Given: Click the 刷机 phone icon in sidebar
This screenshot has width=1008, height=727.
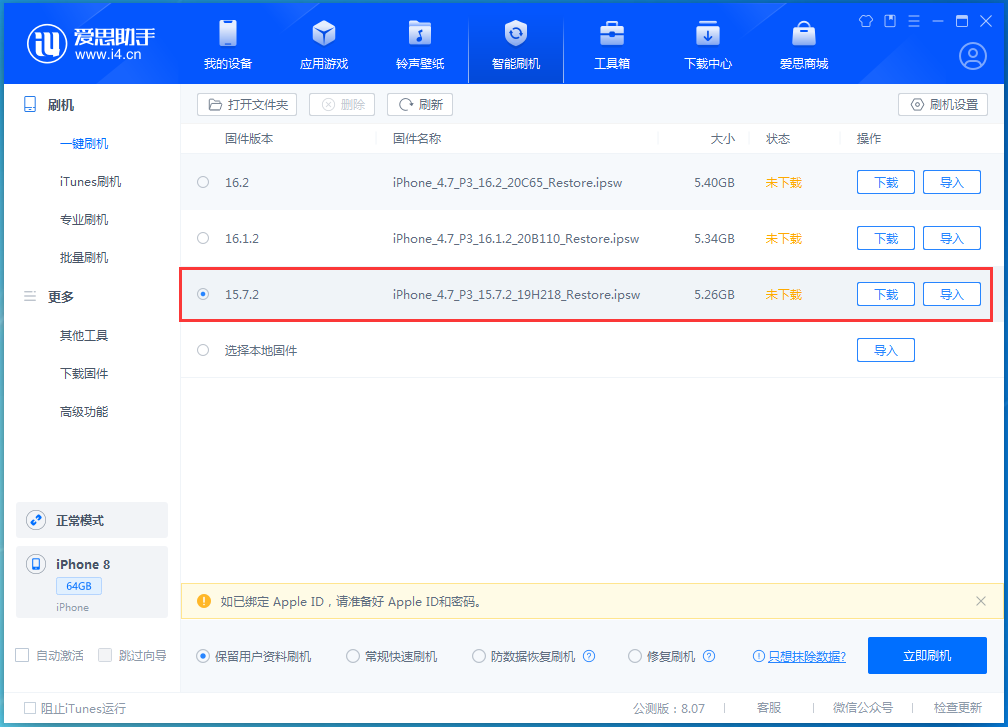Looking at the screenshot, I should (x=30, y=104).
